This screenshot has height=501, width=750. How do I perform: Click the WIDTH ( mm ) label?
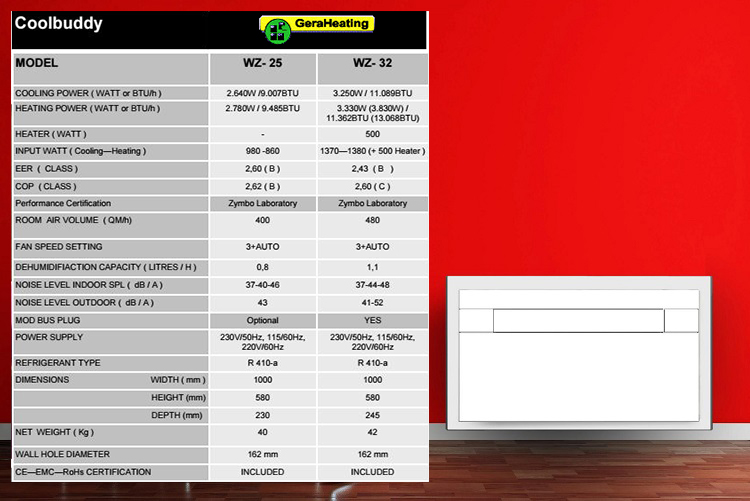click(178, 379)
